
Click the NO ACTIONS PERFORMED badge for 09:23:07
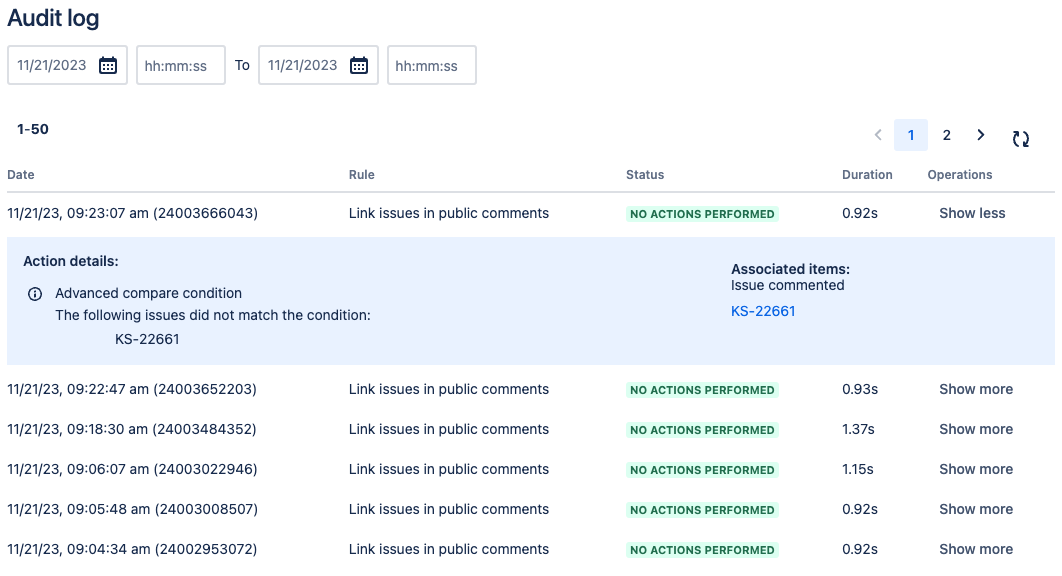click(702, 214)
